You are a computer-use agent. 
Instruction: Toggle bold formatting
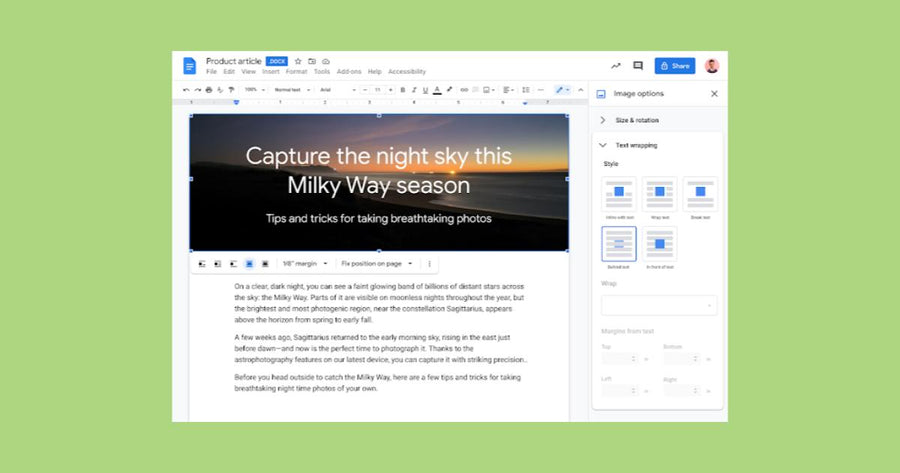(402, 90)
